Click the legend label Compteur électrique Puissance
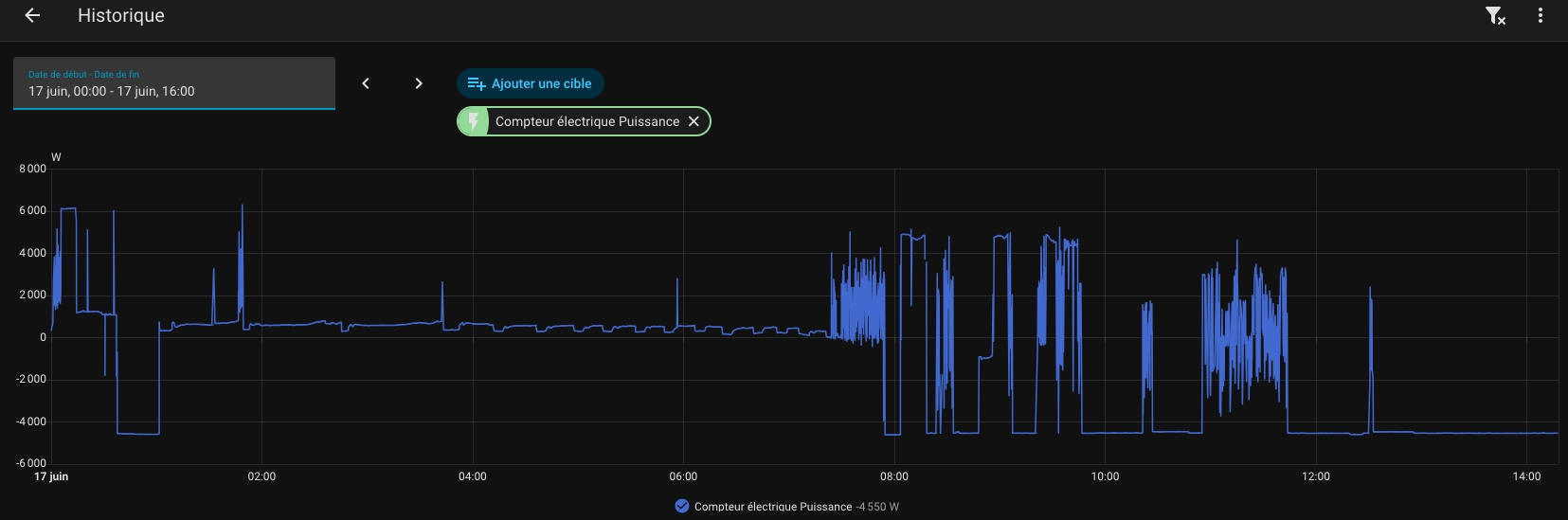 (x=773, y=507)
